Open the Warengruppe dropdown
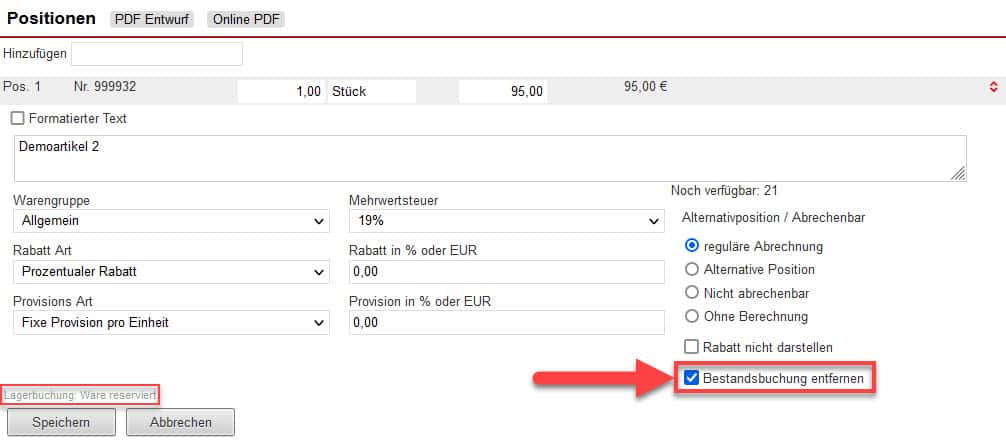The width and height of the screenshot is (1006, 445). [170, 221]
